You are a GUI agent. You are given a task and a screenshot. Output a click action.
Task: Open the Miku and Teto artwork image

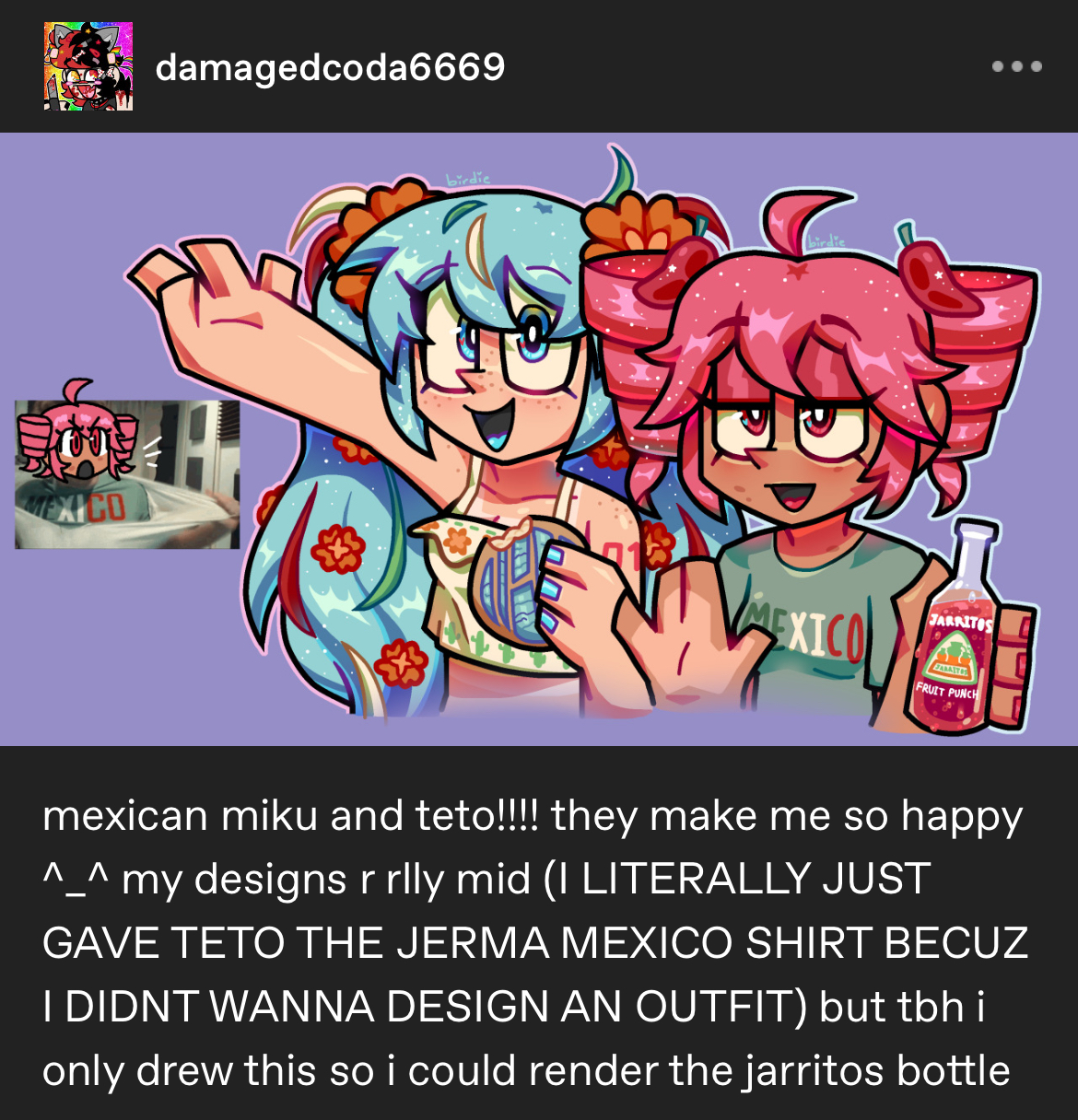click(x=539, y=439)
